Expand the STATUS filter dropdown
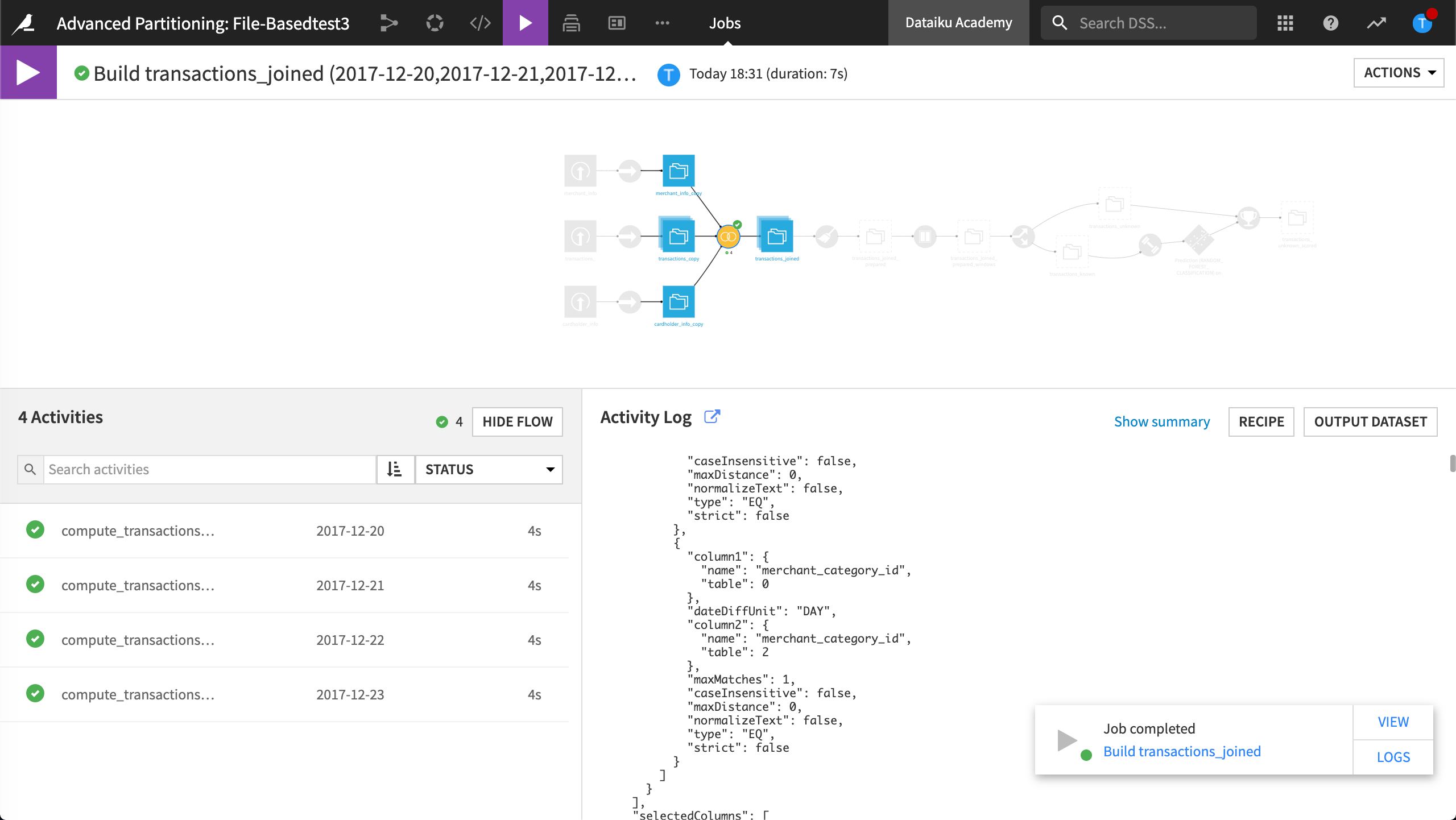1456x820 pixels. click(489, 469)
